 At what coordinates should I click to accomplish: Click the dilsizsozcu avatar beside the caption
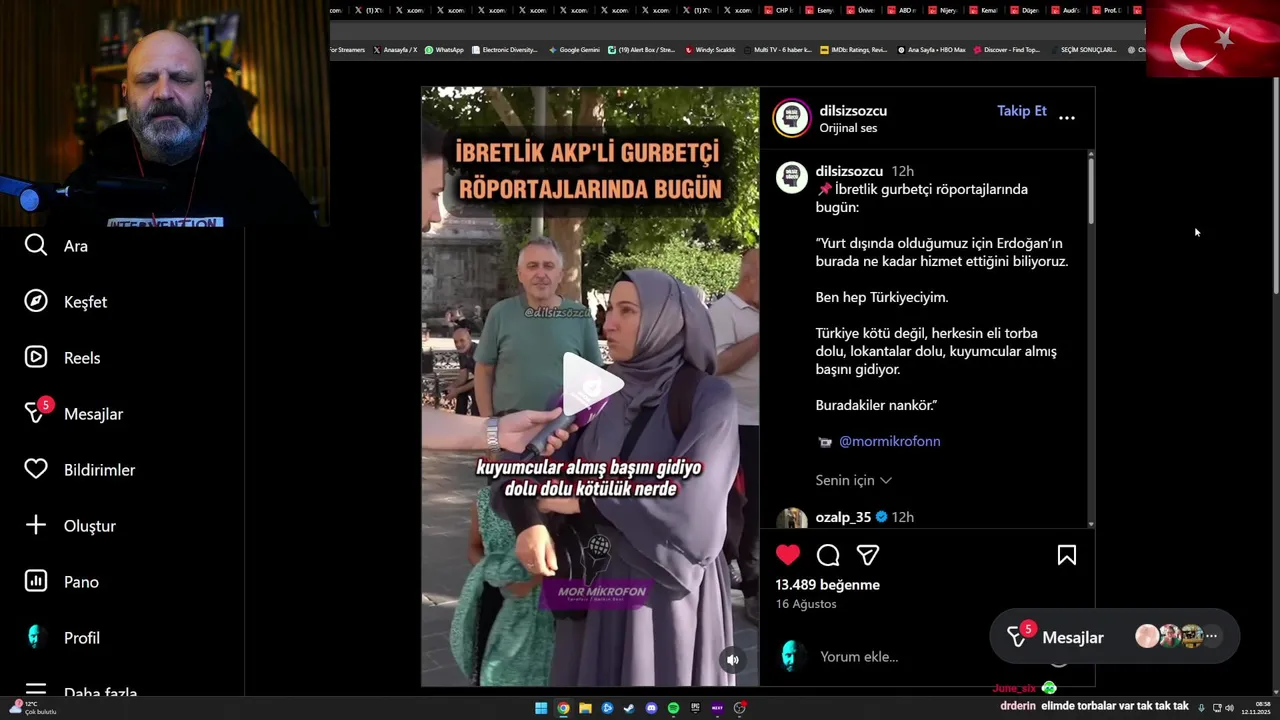[791, 177]
